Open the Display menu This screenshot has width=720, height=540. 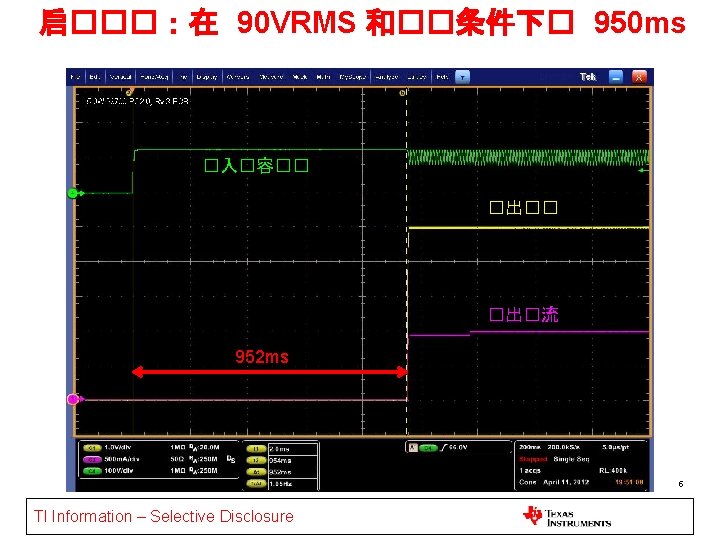[x=207, y=77]
